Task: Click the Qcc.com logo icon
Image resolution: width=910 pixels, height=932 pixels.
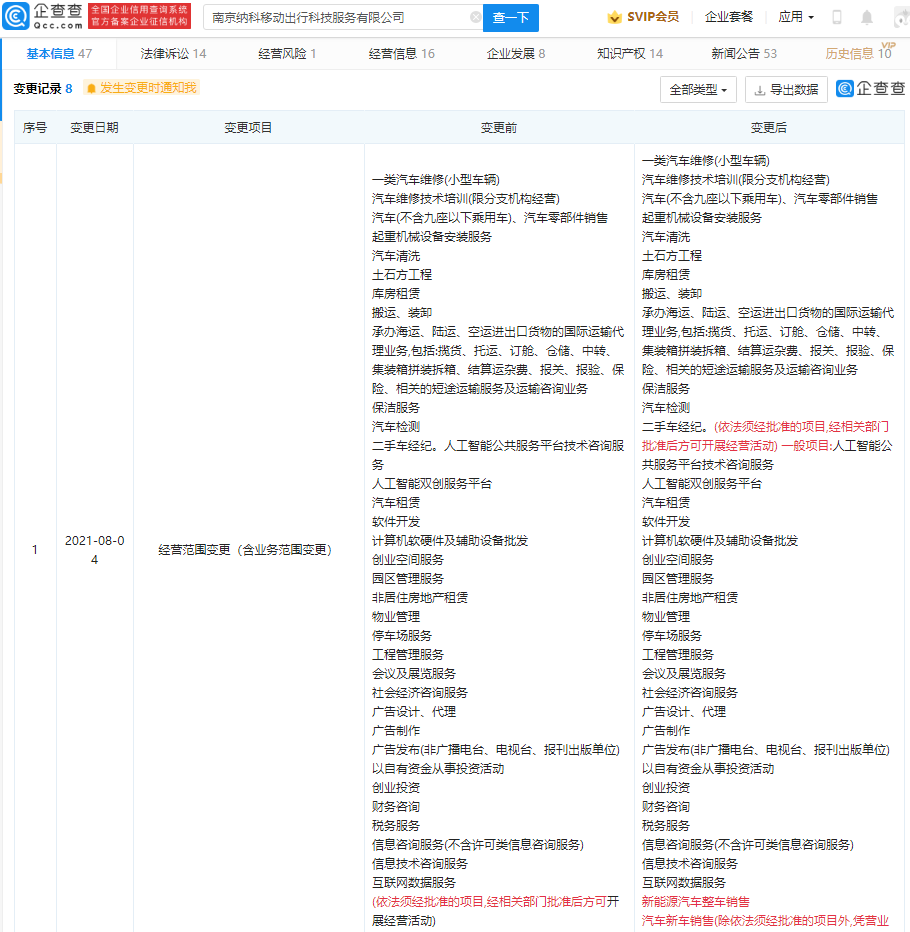Action: (16, 16)
